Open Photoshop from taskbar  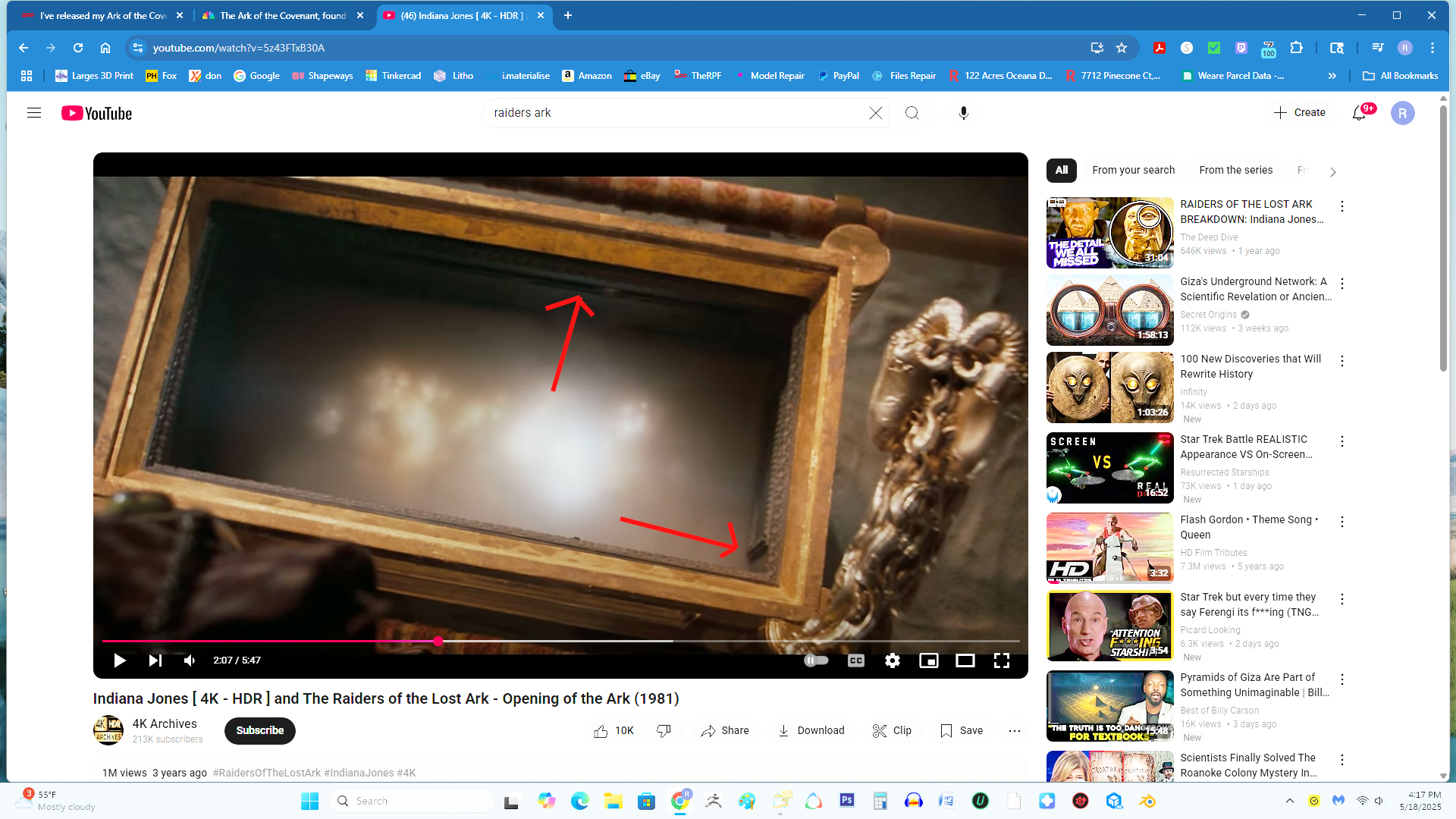[847, 801]
